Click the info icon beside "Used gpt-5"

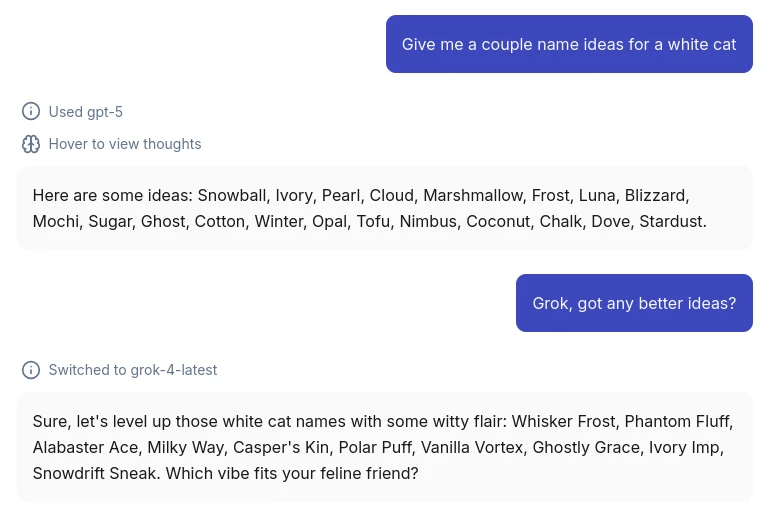[x=31, y=112]
